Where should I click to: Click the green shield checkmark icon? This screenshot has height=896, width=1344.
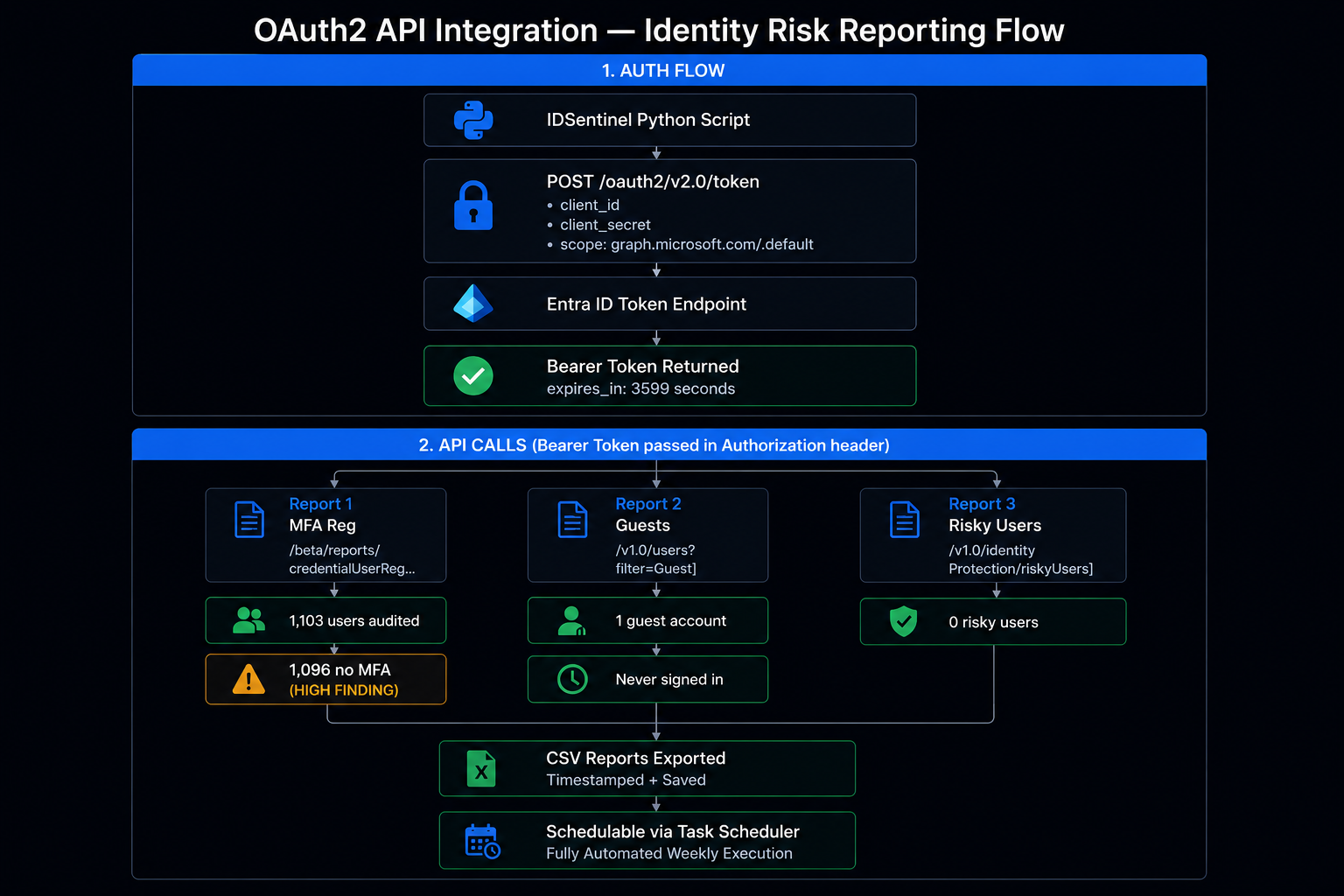click(x=904, y=622)
